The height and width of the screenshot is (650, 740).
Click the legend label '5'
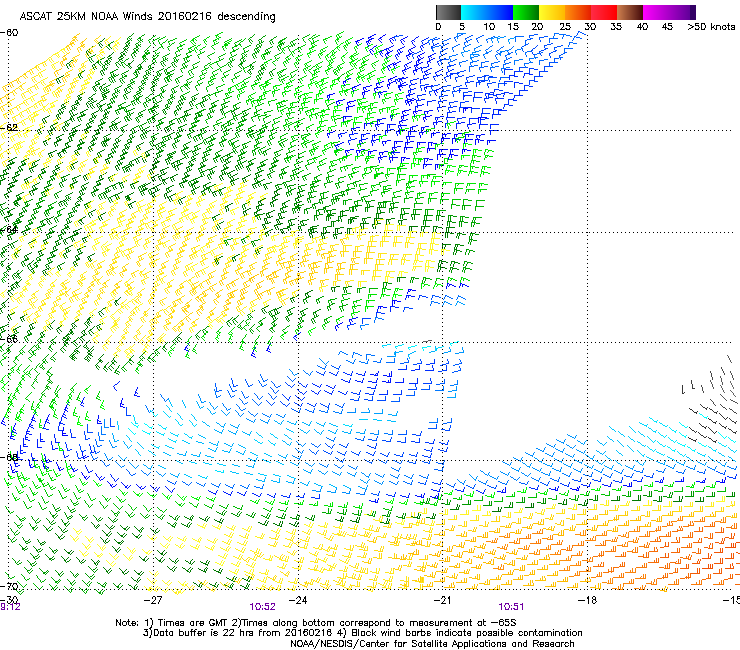[x=462, y=27]
